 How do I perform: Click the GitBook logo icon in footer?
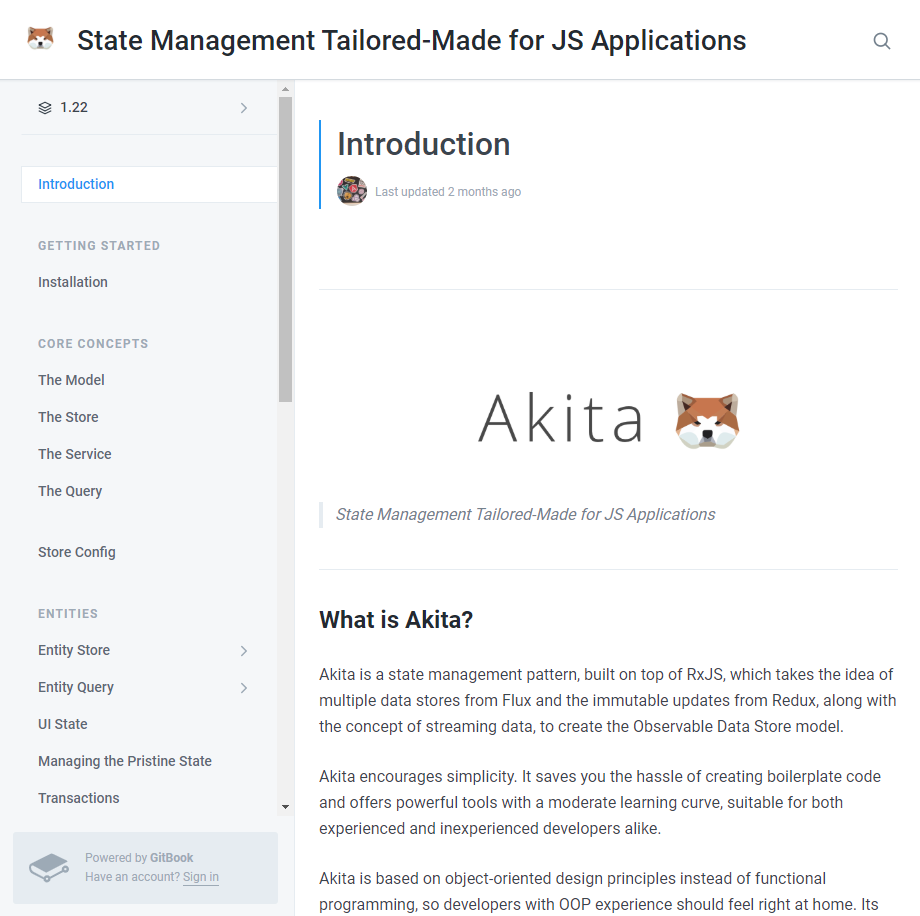[49, 867]
